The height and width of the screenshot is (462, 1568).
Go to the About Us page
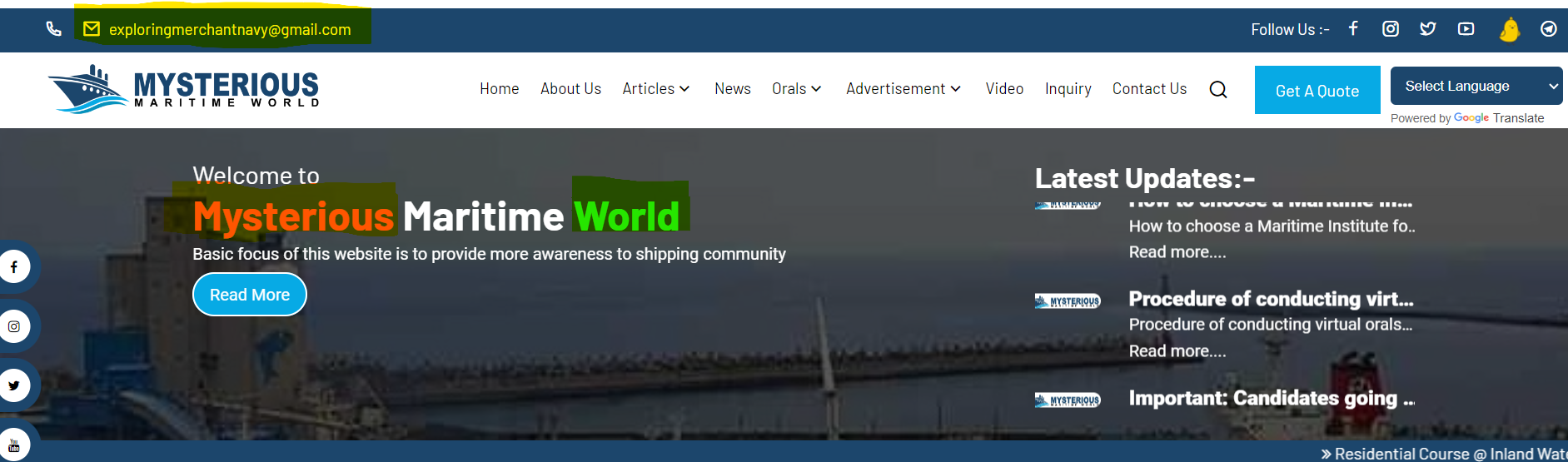coord(570,89)
